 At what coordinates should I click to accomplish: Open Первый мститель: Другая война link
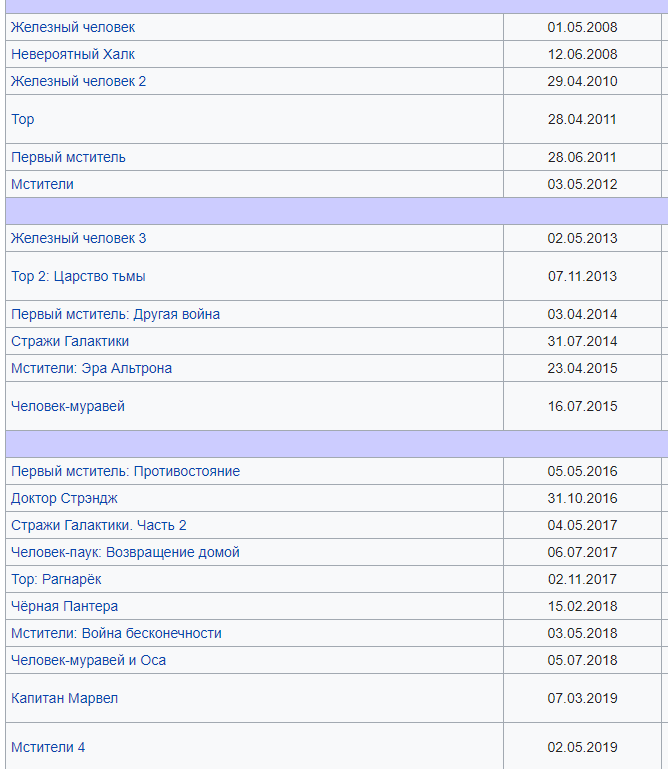tap(115, 314)
